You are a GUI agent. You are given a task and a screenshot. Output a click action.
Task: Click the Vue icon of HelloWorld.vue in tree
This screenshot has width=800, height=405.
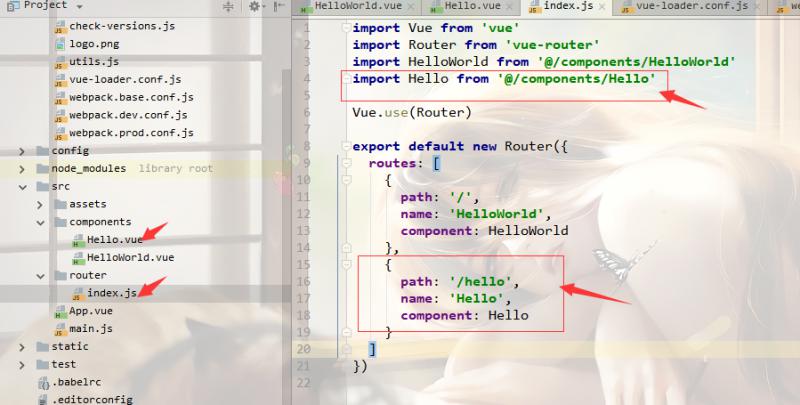(79, 258)
